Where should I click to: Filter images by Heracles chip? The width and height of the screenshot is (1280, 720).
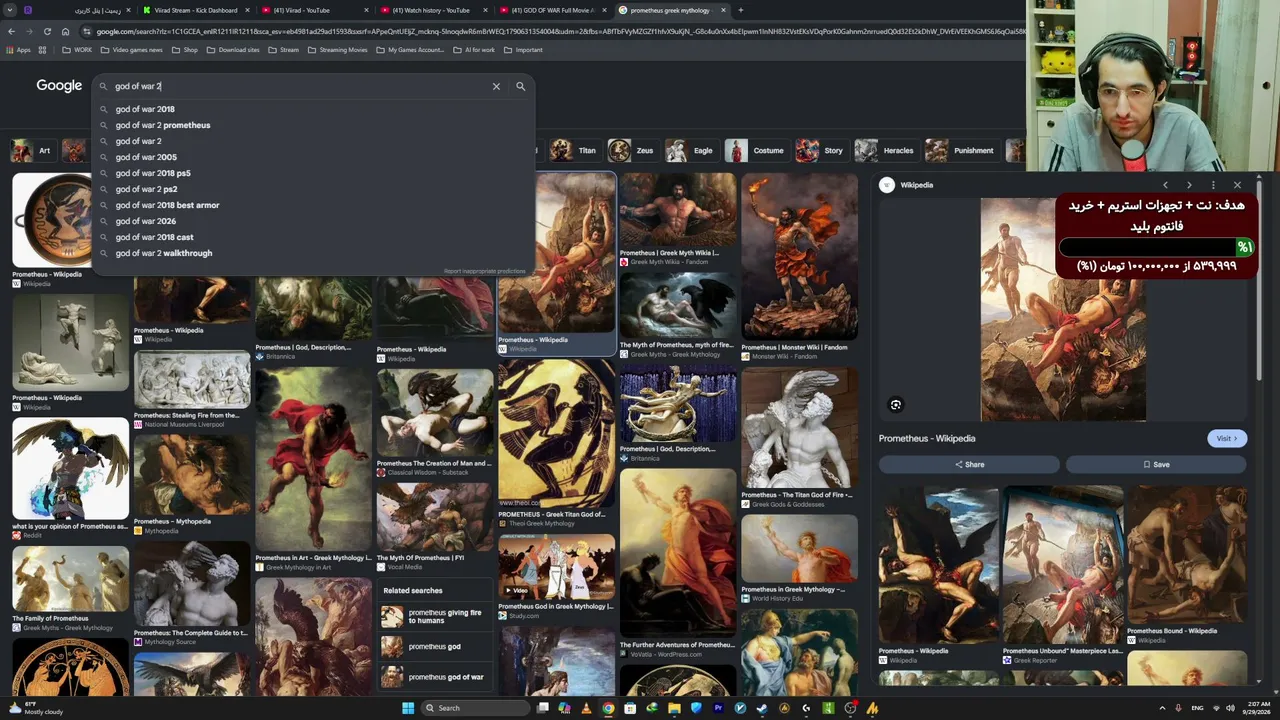[886, 151]
